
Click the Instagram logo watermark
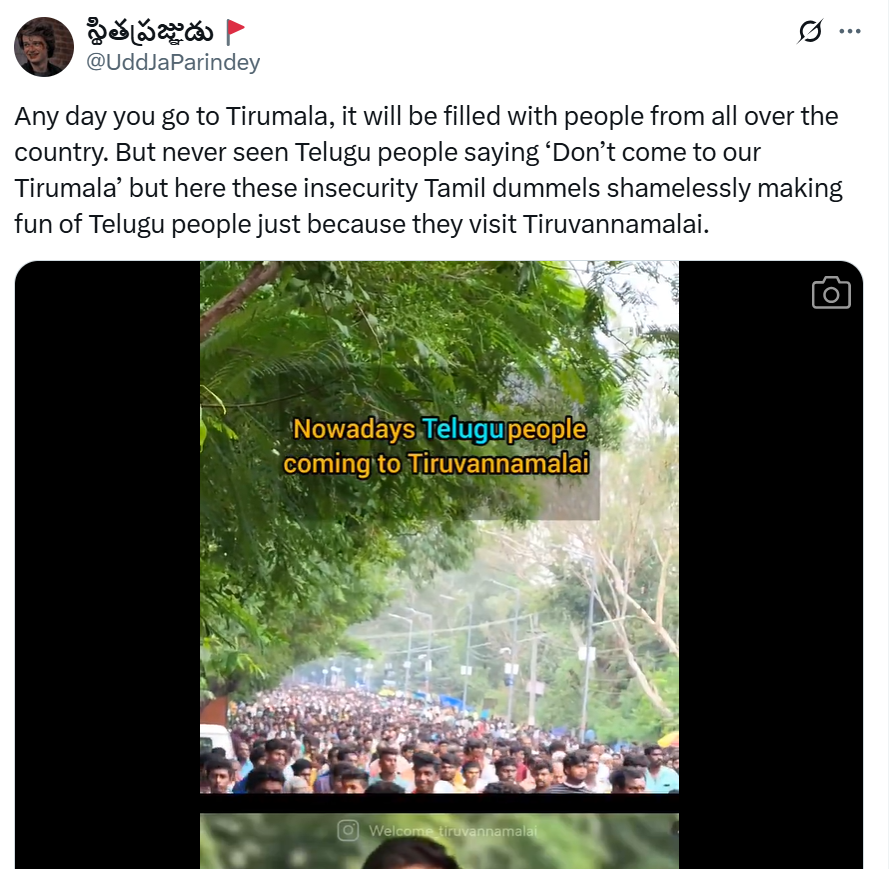tap(348, 830)
